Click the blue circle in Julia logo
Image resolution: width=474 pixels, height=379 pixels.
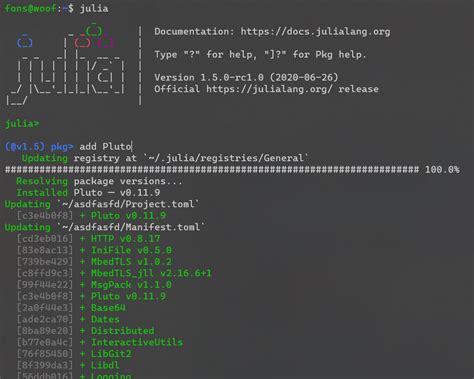tap(25, 42)
